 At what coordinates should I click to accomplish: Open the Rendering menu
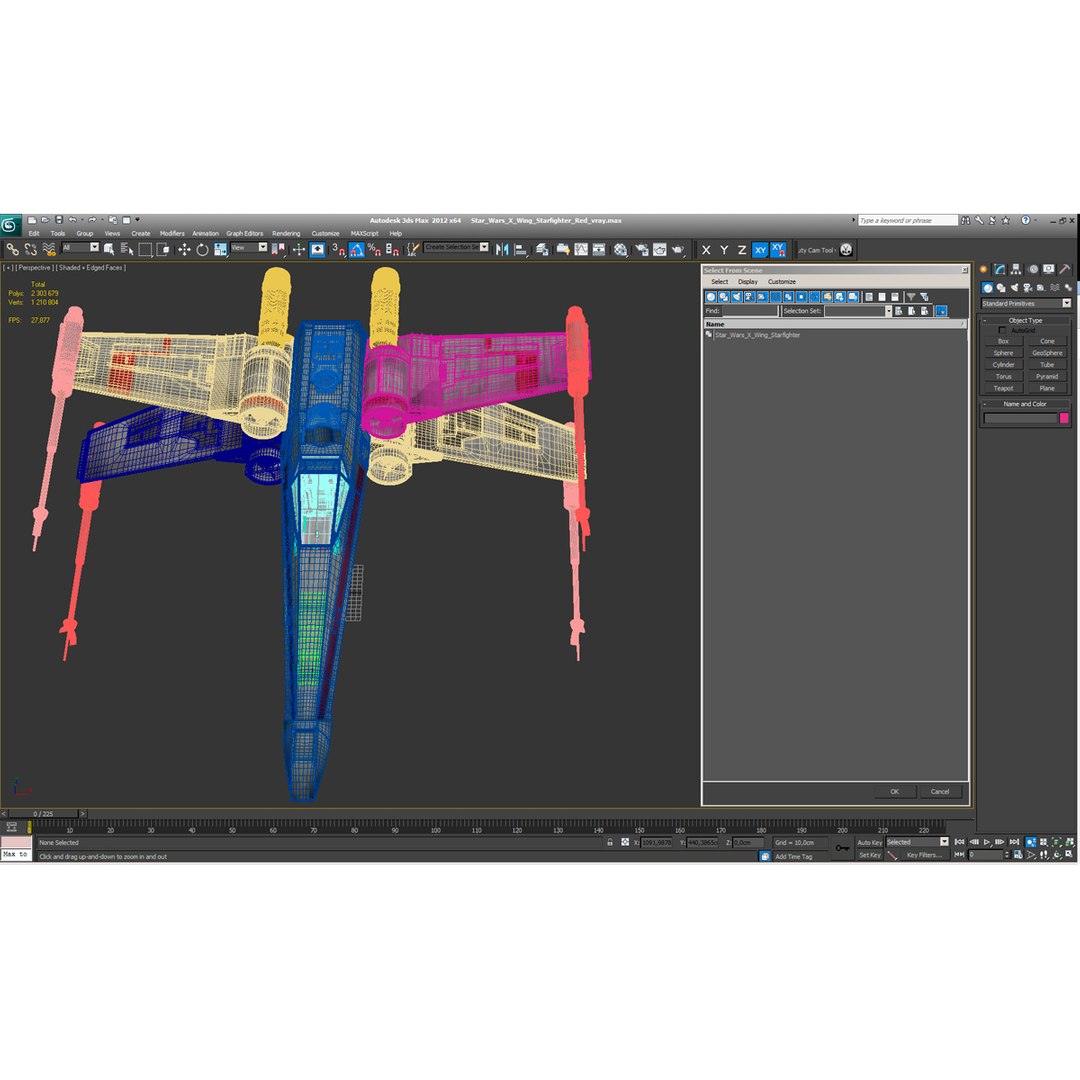click(x=286, y=233)
